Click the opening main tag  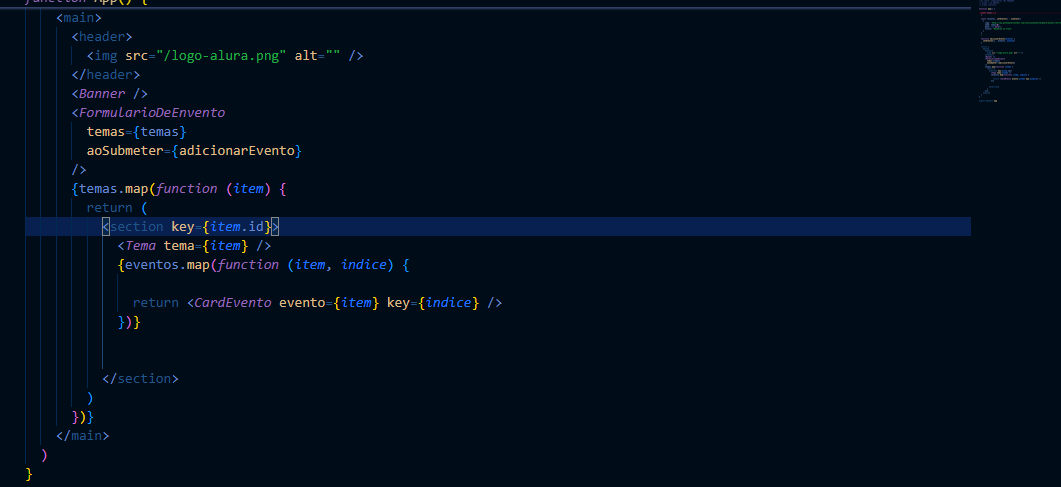click(79, 17)
